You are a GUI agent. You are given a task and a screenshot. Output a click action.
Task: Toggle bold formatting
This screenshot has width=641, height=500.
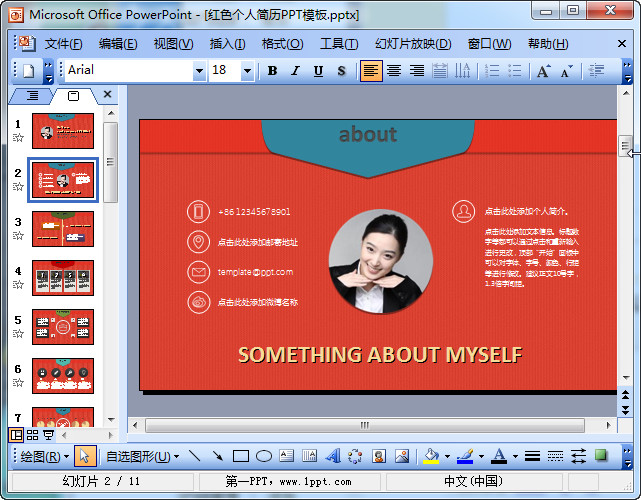[x=272, y=71]
